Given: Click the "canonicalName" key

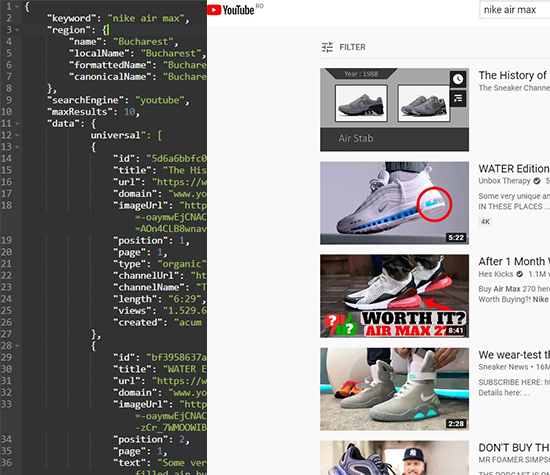Looking at the screenshot, I should (110, 77).
